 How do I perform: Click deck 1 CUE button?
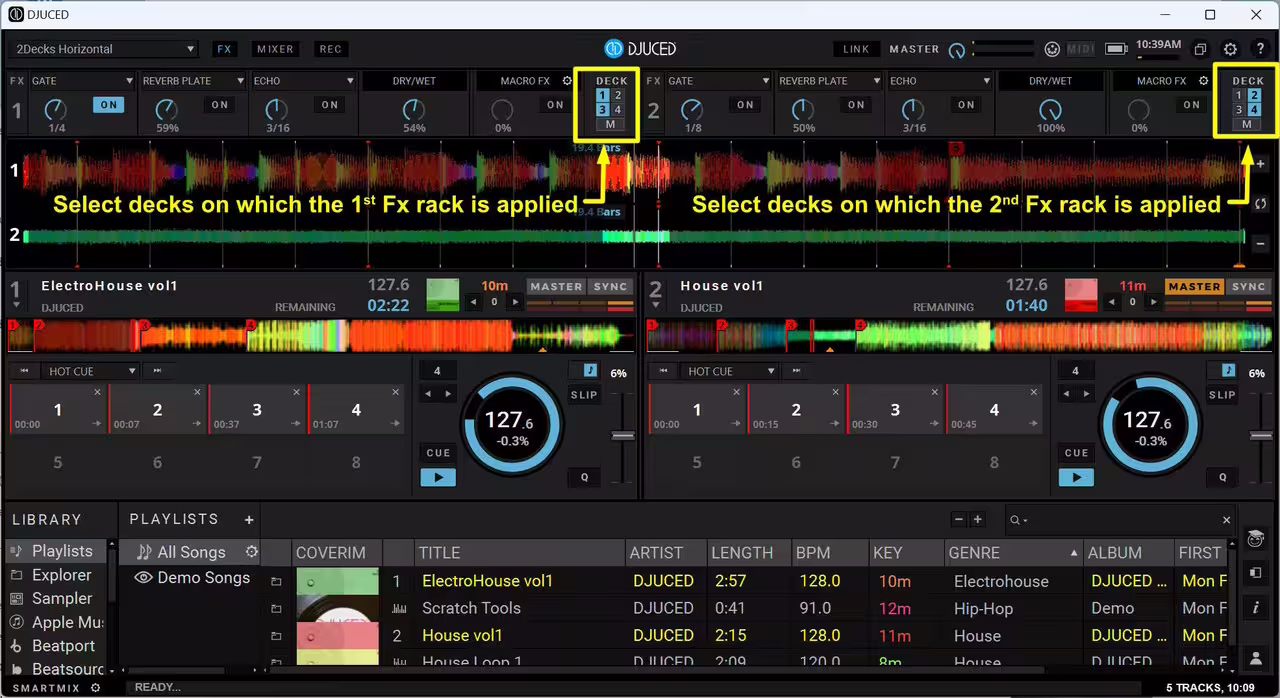click(438, 453)
